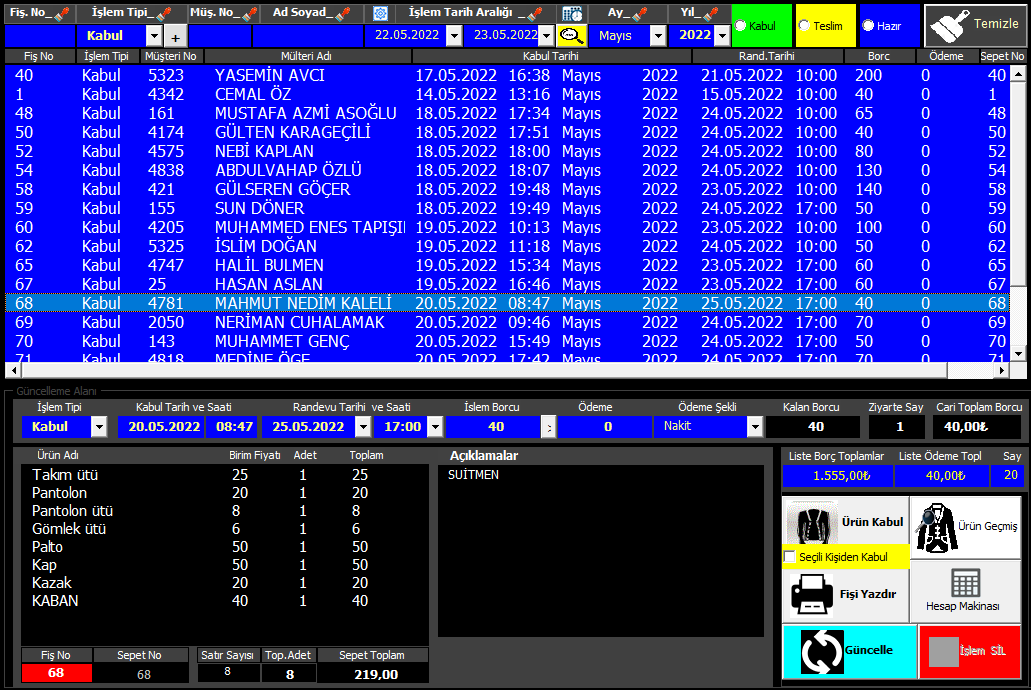The width and height of the screenshot is (1031, 690).
Task: Open Ürün Geçmiş with the magnifier jacket icon
Action: 937,523
